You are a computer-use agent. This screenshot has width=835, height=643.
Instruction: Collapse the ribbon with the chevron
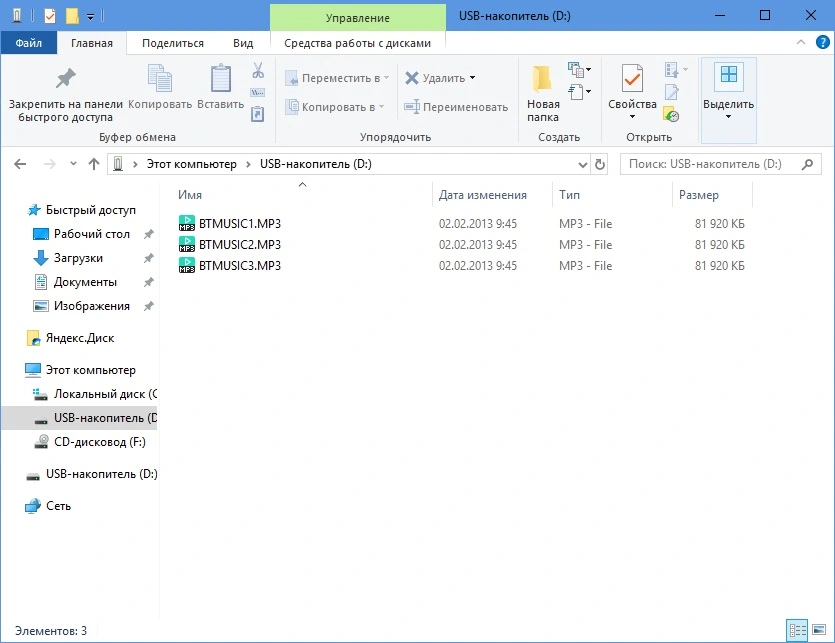(800, 42)
